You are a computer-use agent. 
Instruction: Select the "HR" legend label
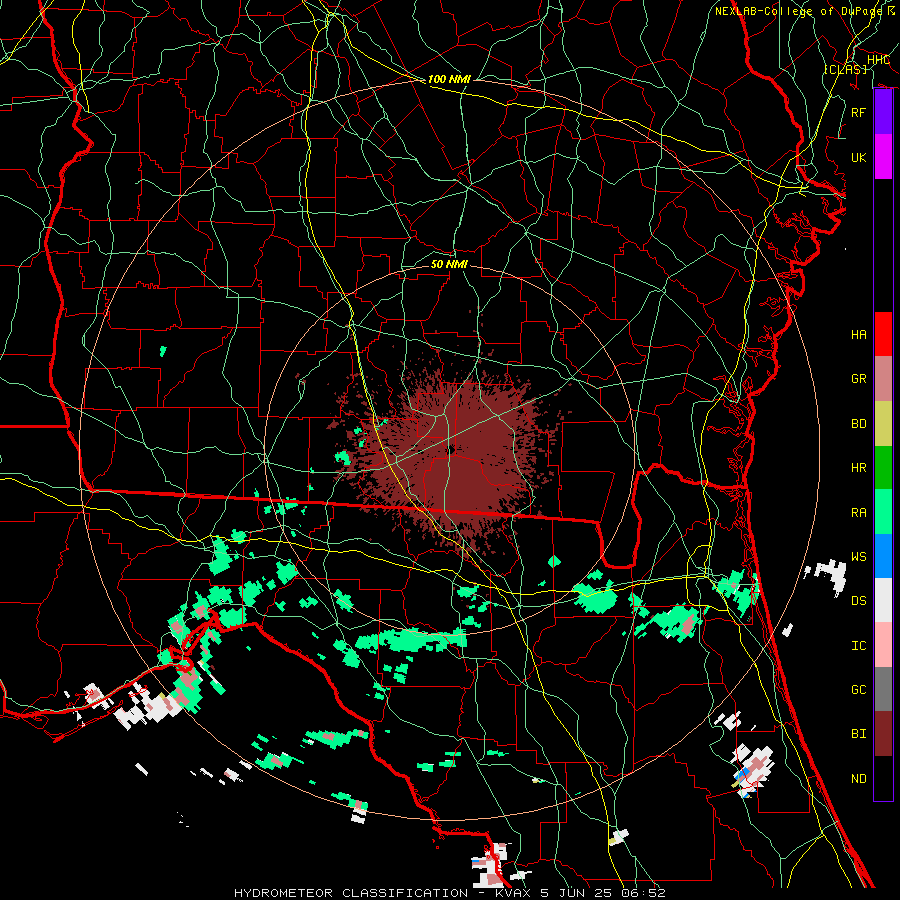pyautogui.click(x=858, y=468)
